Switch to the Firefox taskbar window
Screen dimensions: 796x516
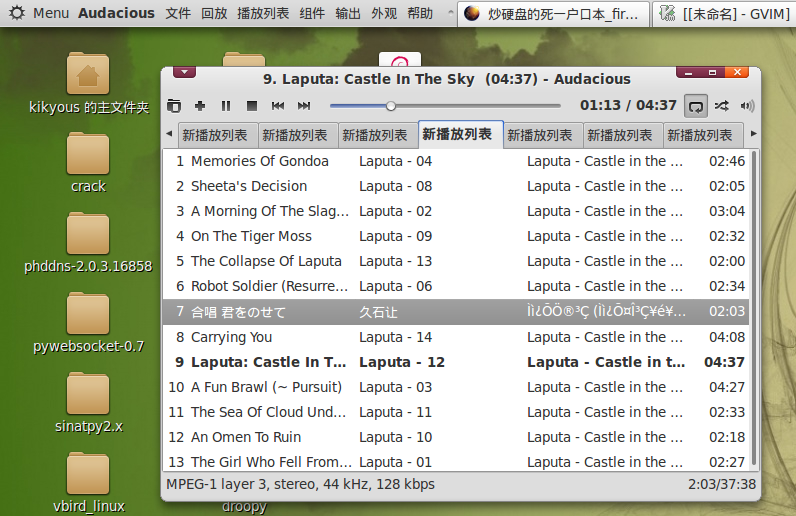[553, 14]
